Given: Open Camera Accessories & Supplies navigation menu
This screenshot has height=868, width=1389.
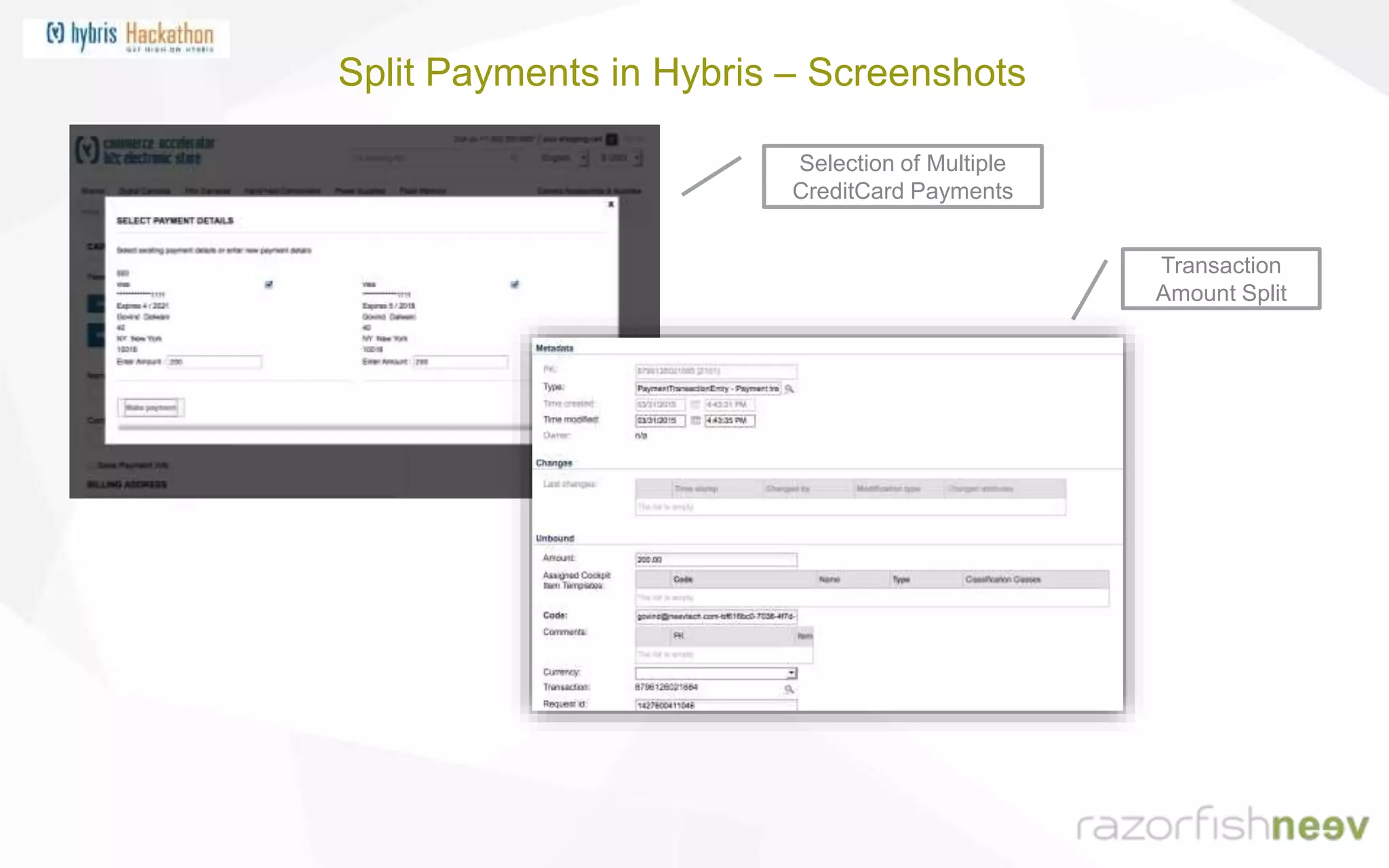Looking at the screenshot, I should (589, 191).
